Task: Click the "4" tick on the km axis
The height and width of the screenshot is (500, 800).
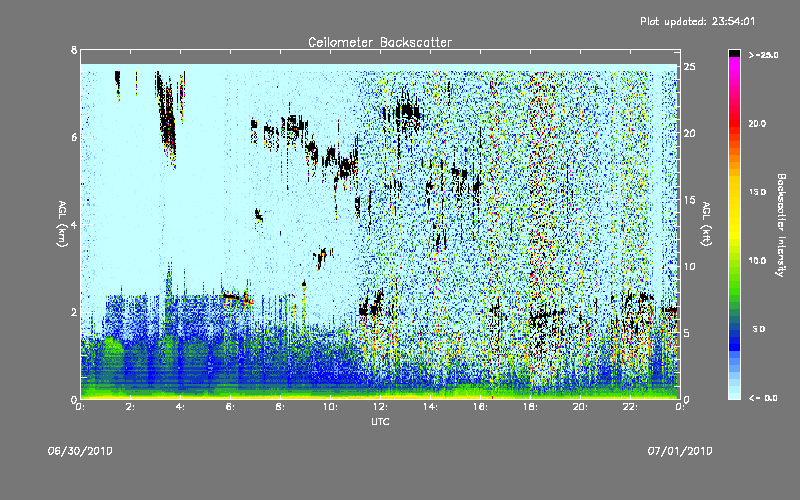Action: point(74,224)
